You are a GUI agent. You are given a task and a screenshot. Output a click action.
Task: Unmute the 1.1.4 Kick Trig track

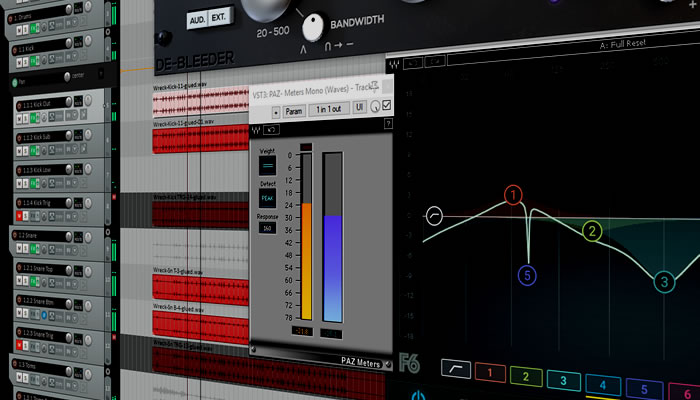point(19,216)
